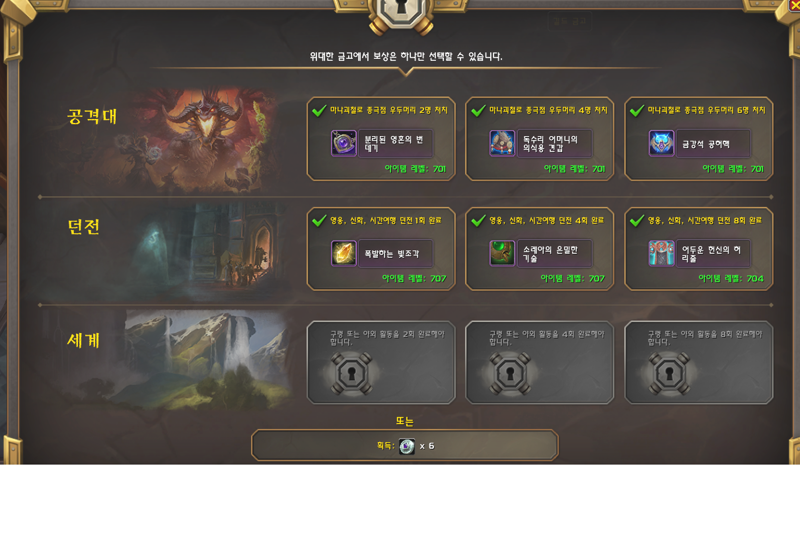Click the locked keyhole for 8회 world activities

click(x=669, y=374)
